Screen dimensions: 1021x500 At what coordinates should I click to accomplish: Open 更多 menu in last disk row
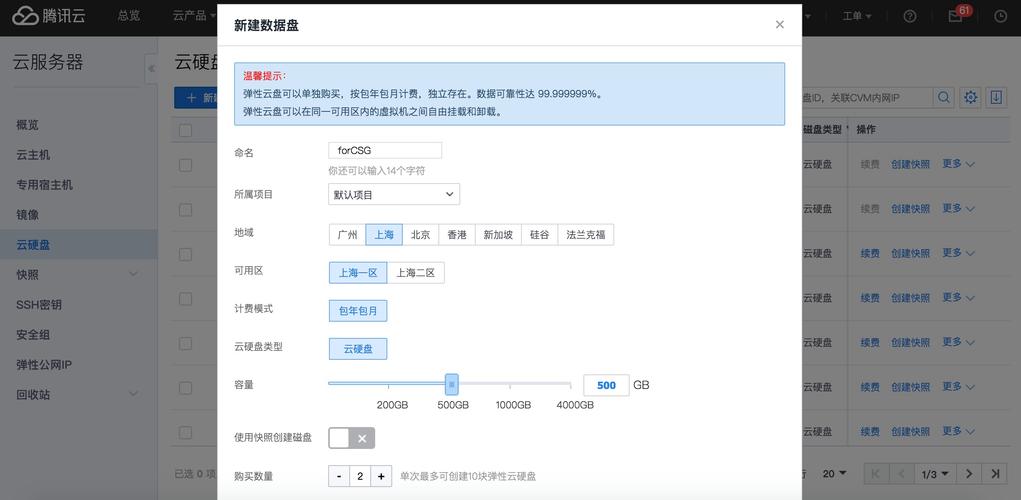[x=958, y=431]
